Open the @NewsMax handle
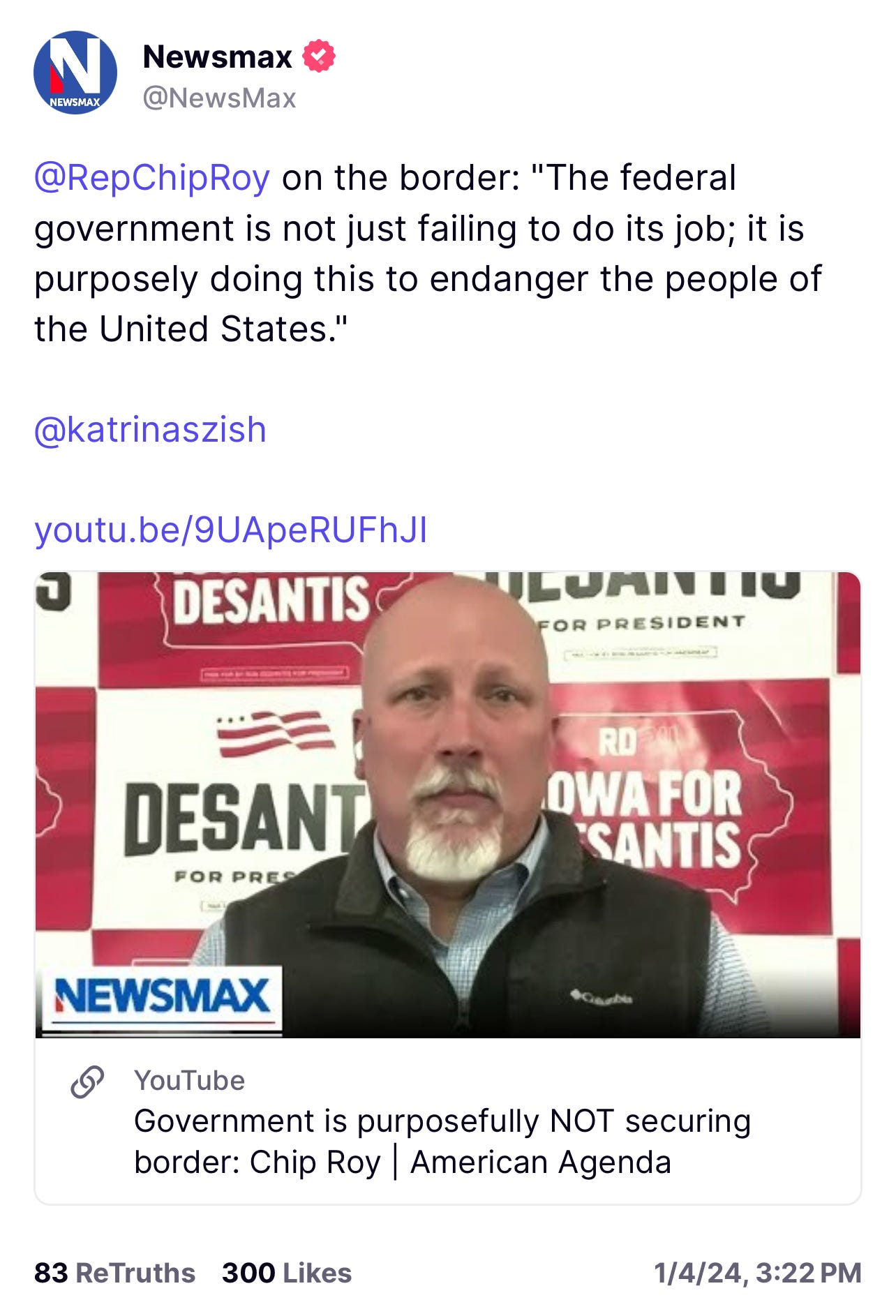Viewport: 896px width, 1316px height. click(x=219, y=98)
